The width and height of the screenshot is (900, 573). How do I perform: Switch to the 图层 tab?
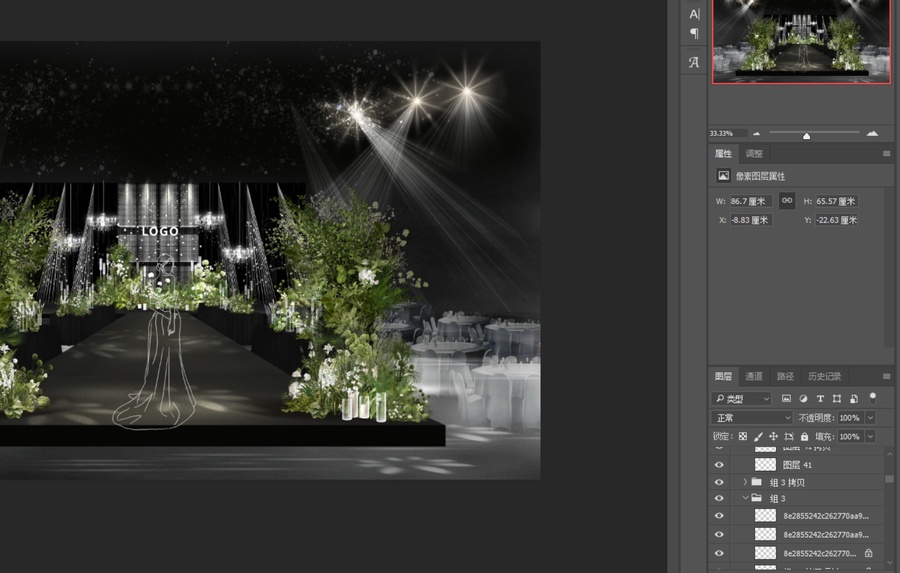tap(723, 376)
